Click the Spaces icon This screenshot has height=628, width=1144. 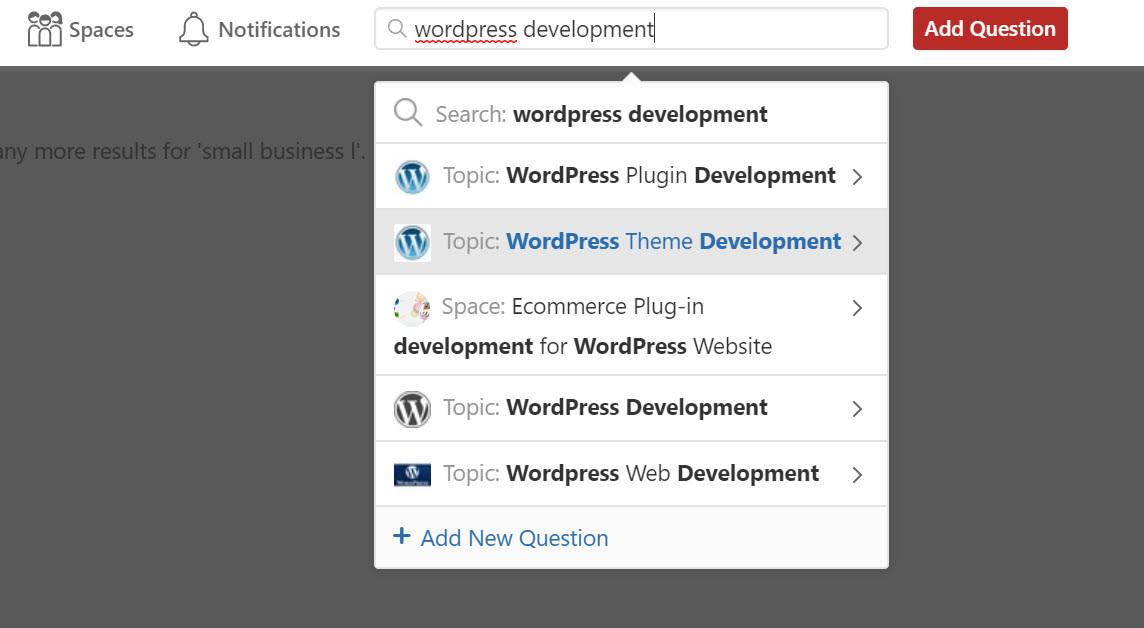coord(45,29)
